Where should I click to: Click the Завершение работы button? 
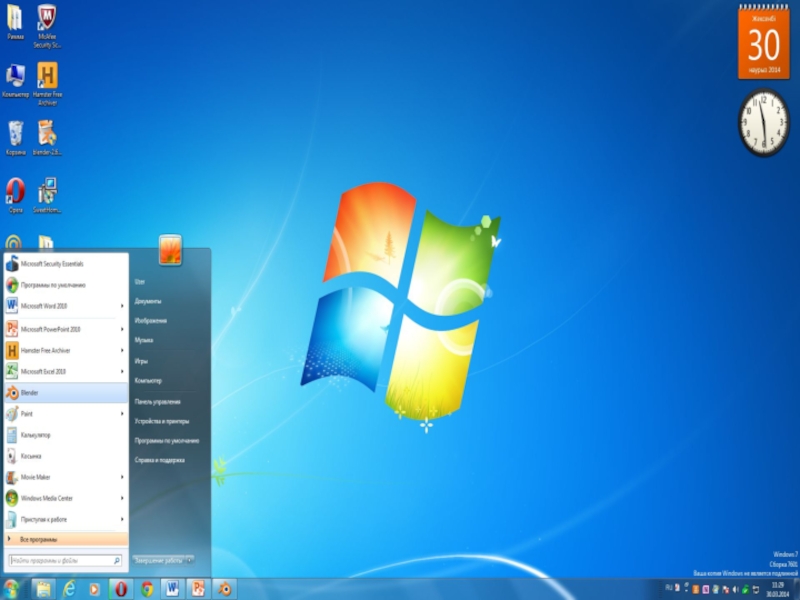click(159, 560)
